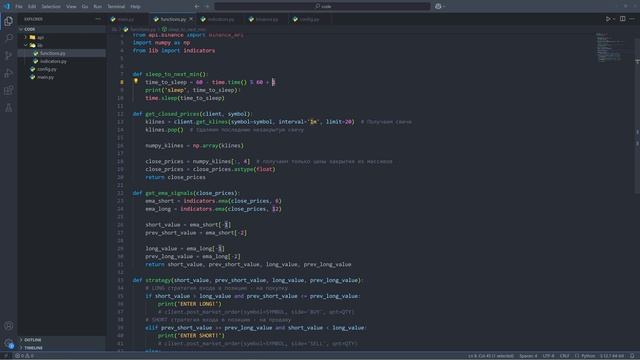Open functions.py in the Explorer tree
This screenshot has width=640, height=360.
point(61,53)
